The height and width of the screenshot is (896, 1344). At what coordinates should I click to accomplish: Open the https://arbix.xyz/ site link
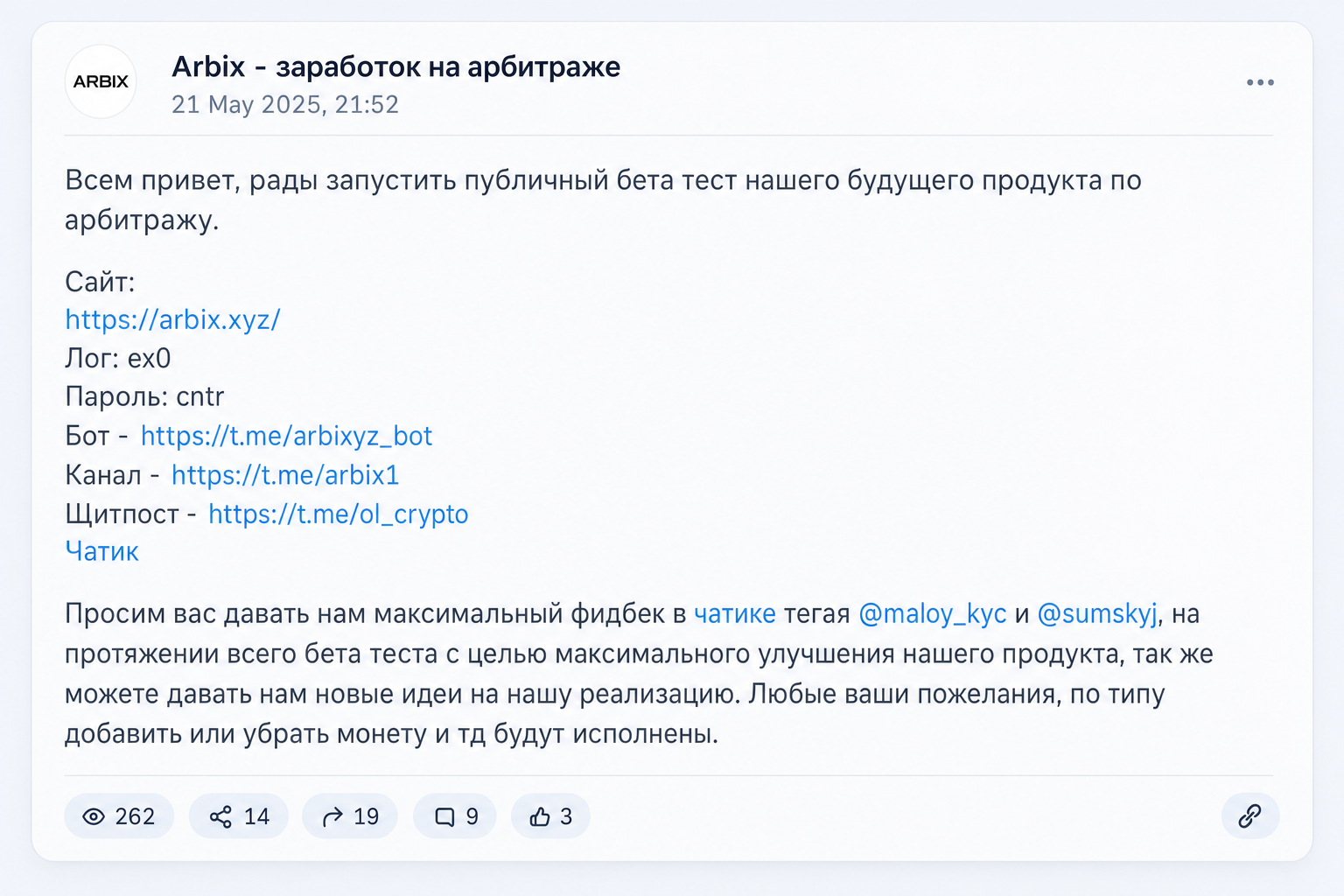point(172,319)
